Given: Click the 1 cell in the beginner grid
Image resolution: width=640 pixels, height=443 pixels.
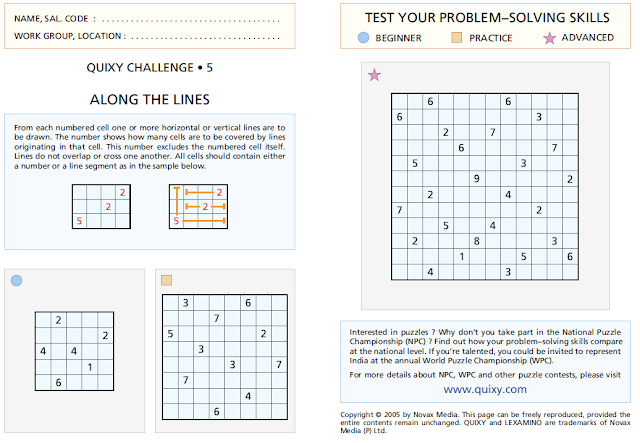Looking at the screenshot, I should point(90,367).
